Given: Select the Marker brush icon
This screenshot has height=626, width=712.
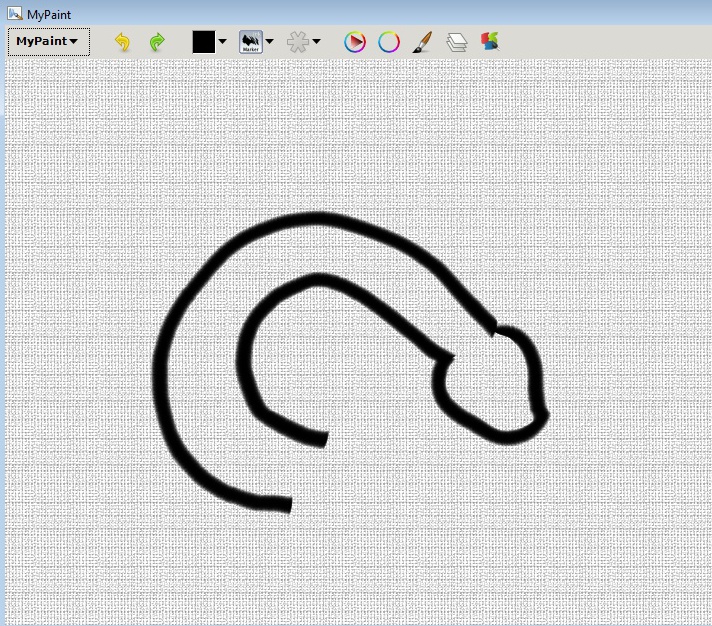Looking at the screenshot, I should click(251, 42).
